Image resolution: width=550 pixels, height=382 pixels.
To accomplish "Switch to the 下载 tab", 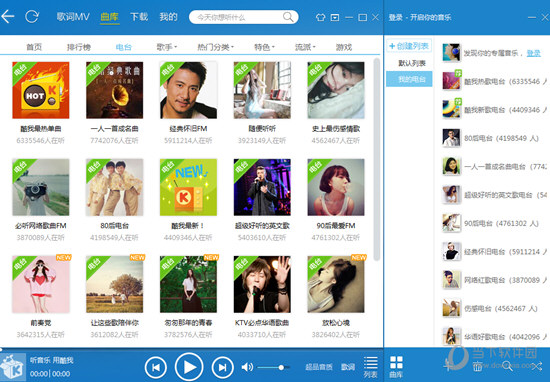I will coord(139,17).
